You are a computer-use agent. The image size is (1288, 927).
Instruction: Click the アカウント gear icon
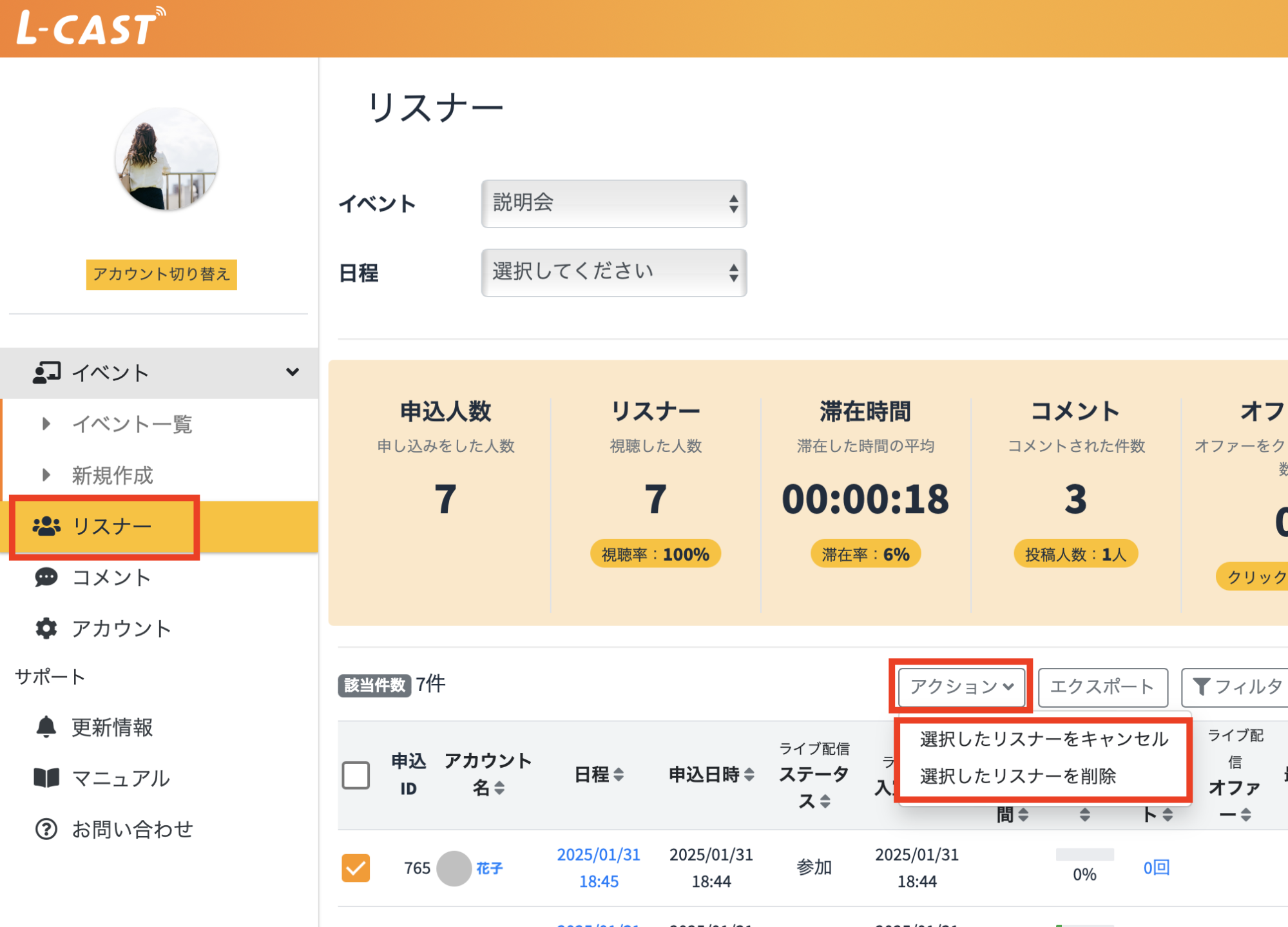click(44, 629)
